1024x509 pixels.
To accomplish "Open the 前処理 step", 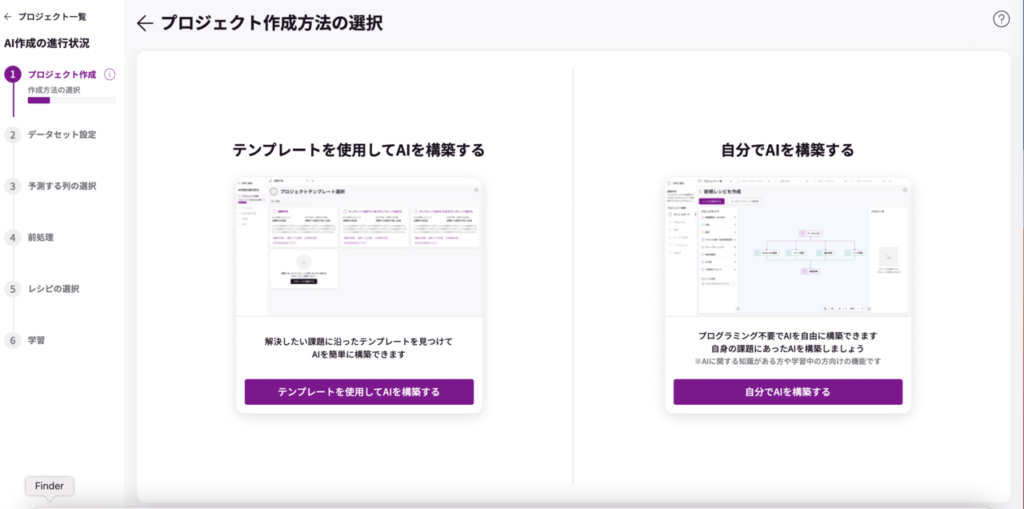I will 40,238.
